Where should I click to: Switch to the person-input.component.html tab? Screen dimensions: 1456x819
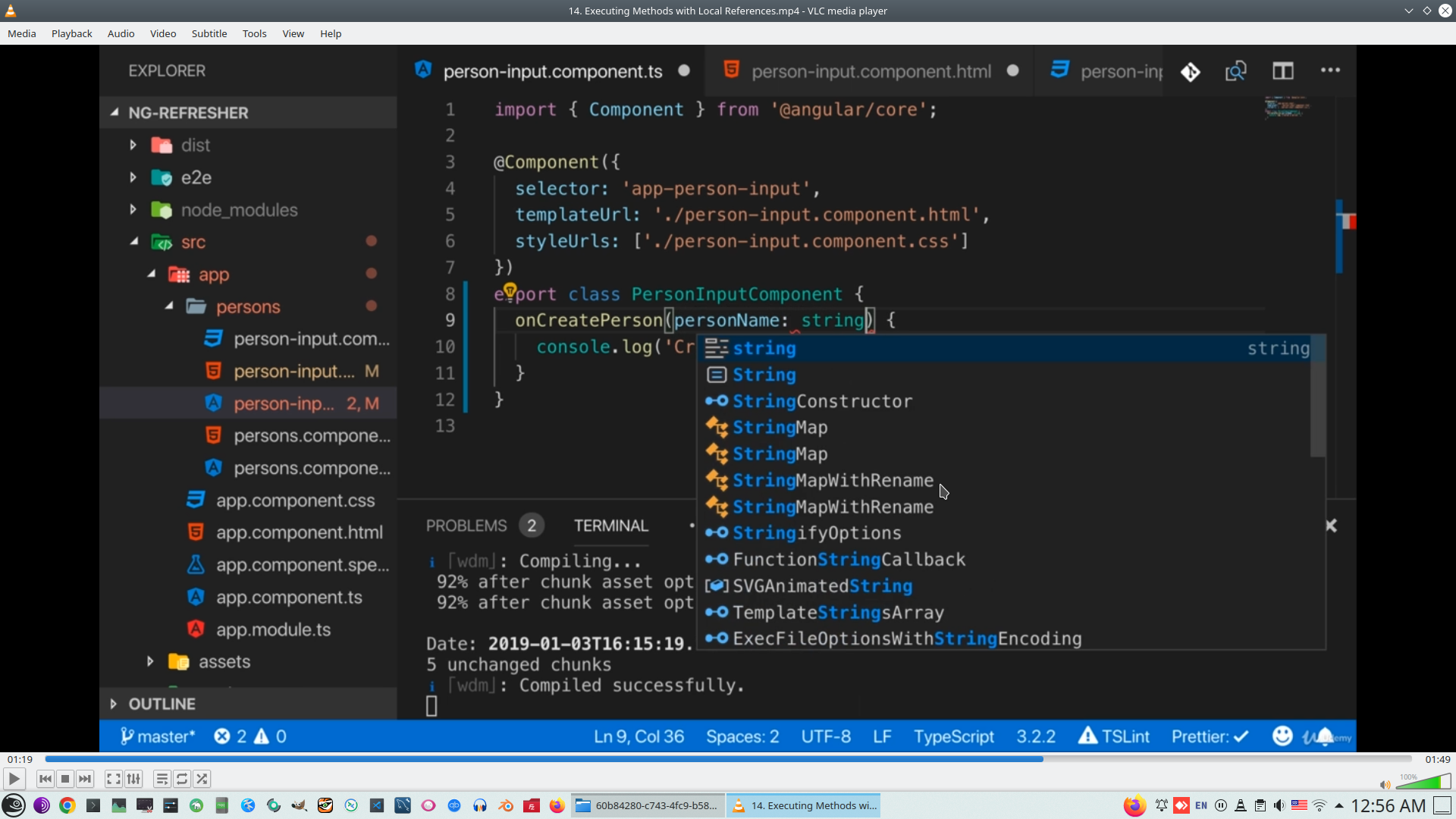click(x=871, y=71)
